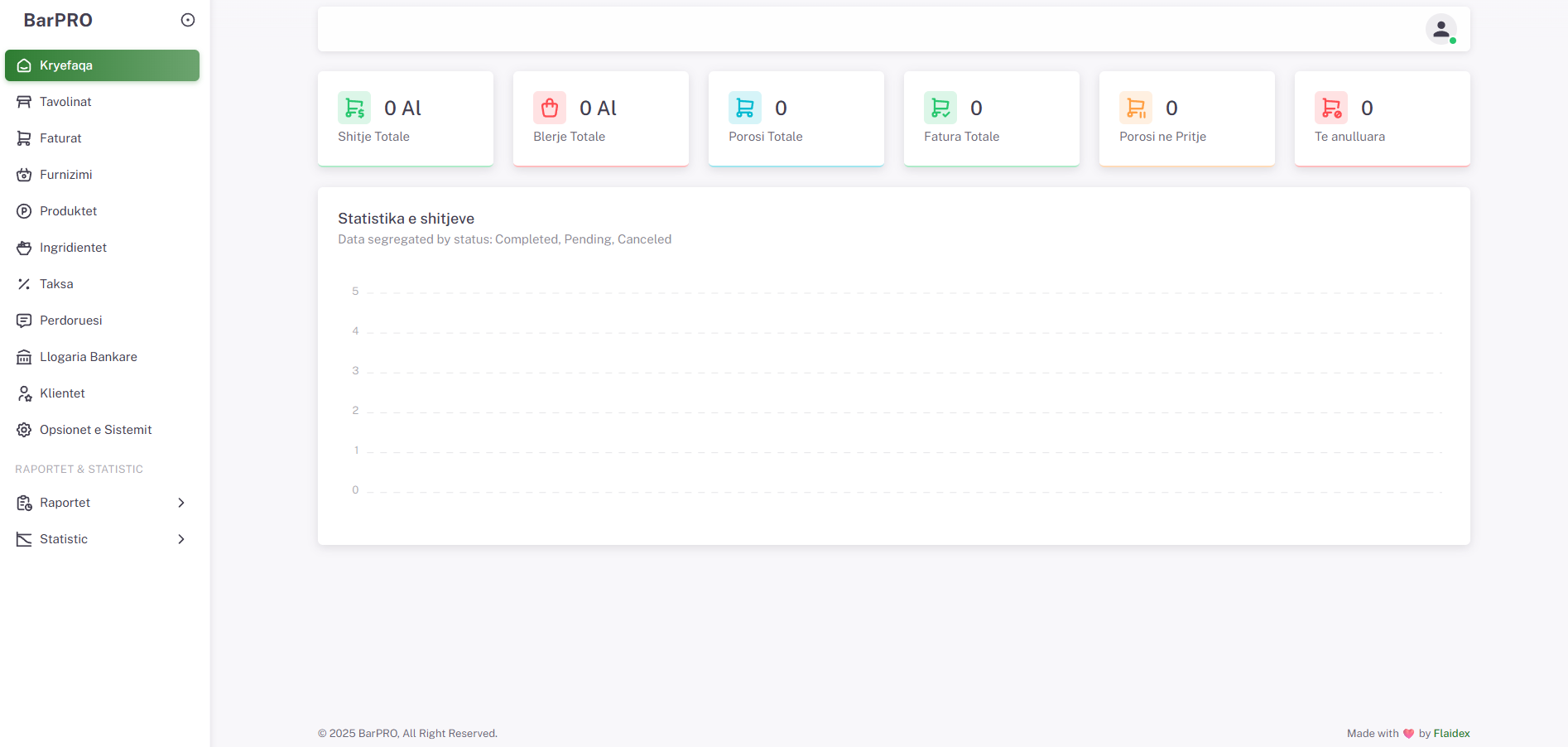Click the Shitje Totale label
Viewport: 1568px width, 747px height.
[373, 137]
